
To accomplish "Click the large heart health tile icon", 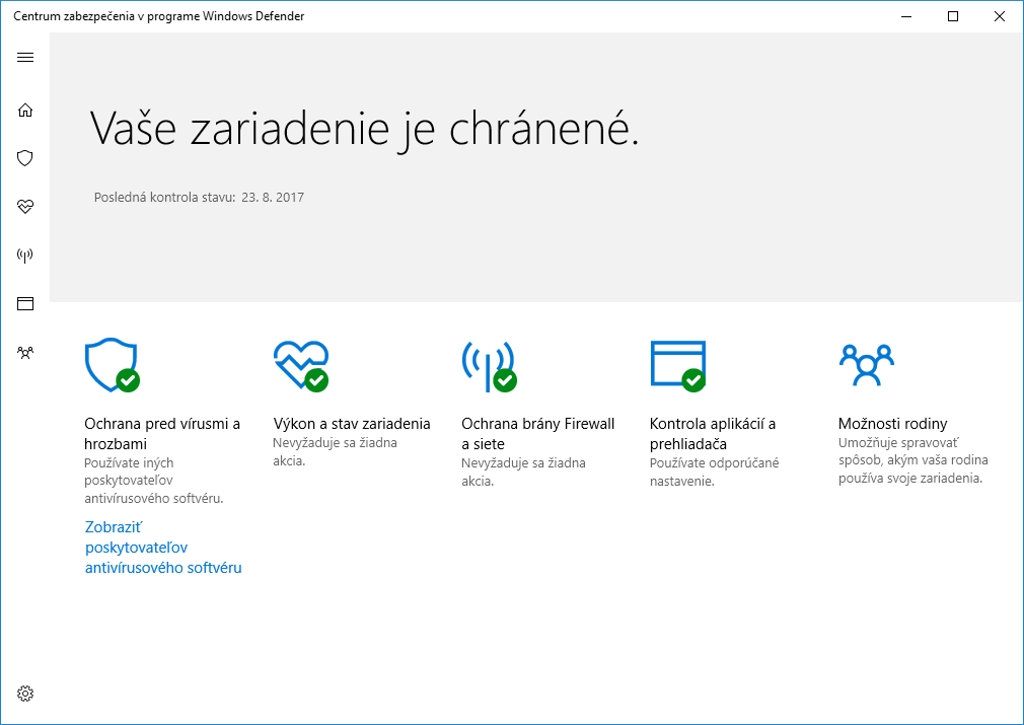I will pyautogui.click(x=300, y=365).
